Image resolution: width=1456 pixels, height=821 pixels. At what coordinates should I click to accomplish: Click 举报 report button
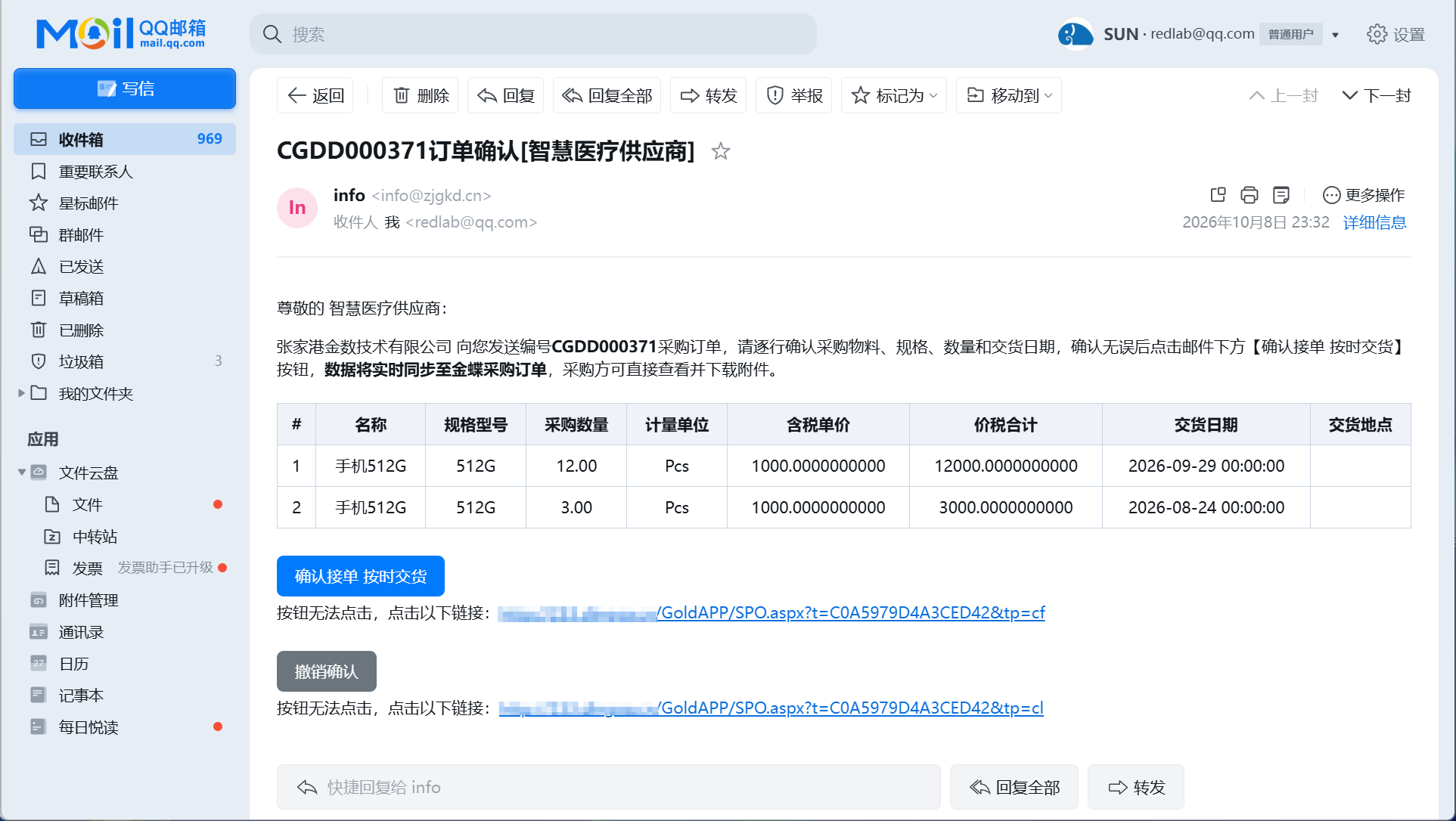click(794, 95)
